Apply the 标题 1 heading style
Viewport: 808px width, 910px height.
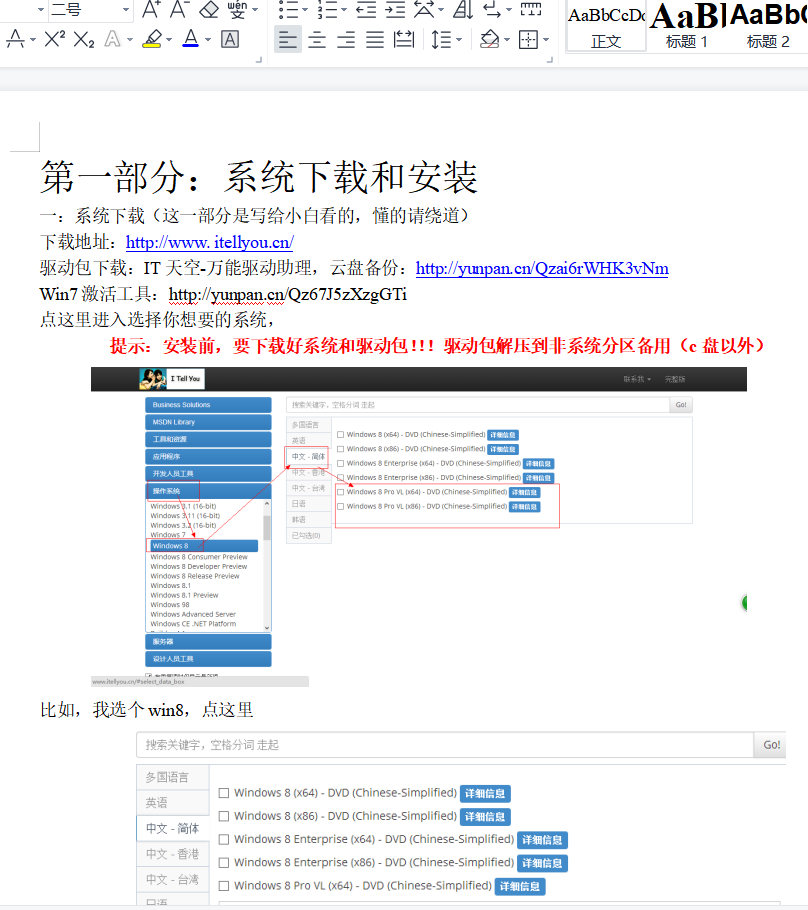pyautogui.click(x=686, y=26)
